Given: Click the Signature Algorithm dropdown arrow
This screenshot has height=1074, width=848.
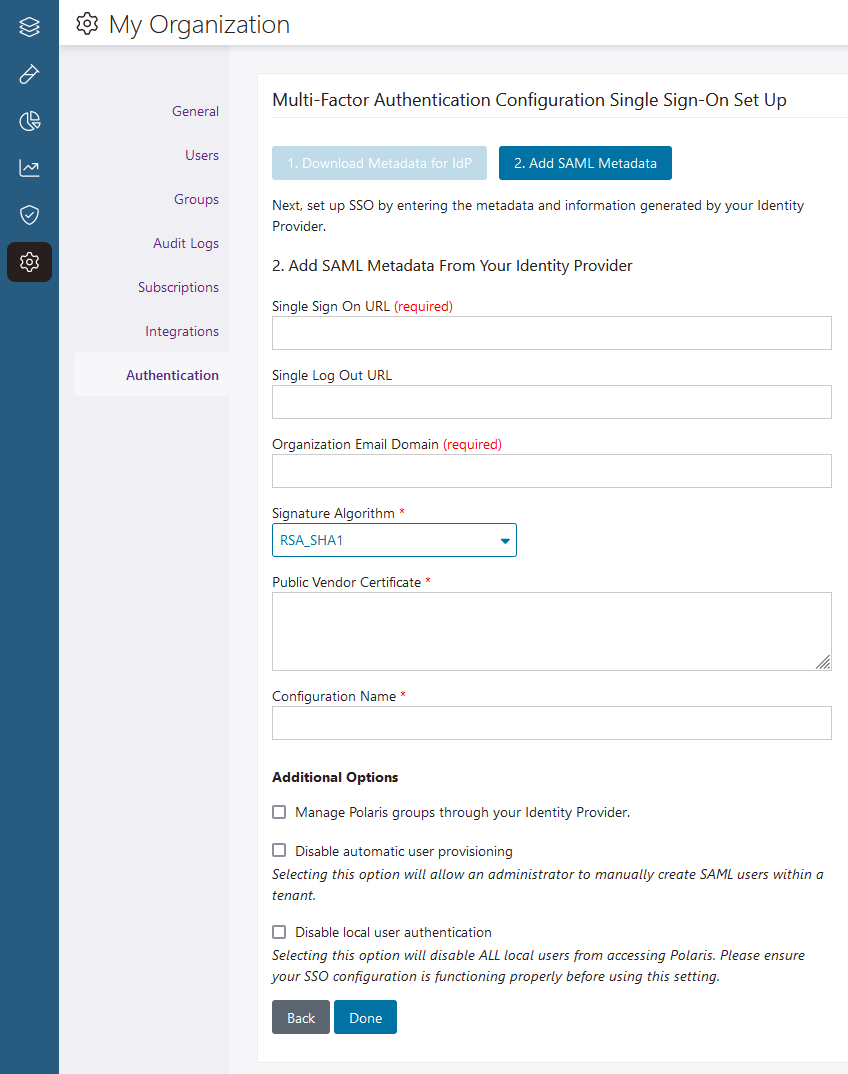Looking at the screenshot, I should [505, 541].
